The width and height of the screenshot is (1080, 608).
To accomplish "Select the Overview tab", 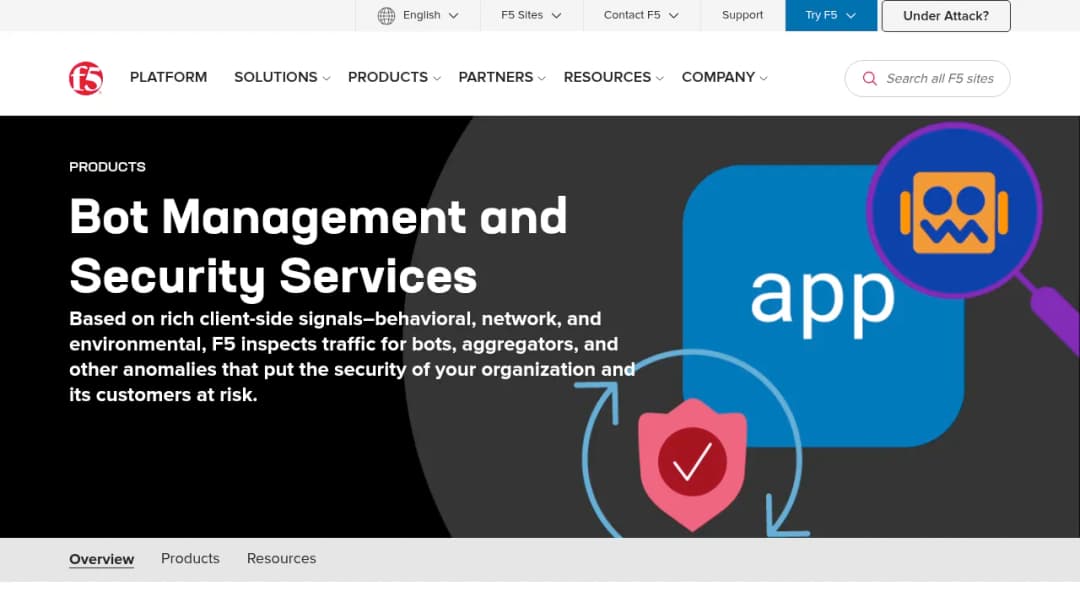I will (x=101, y=559).
